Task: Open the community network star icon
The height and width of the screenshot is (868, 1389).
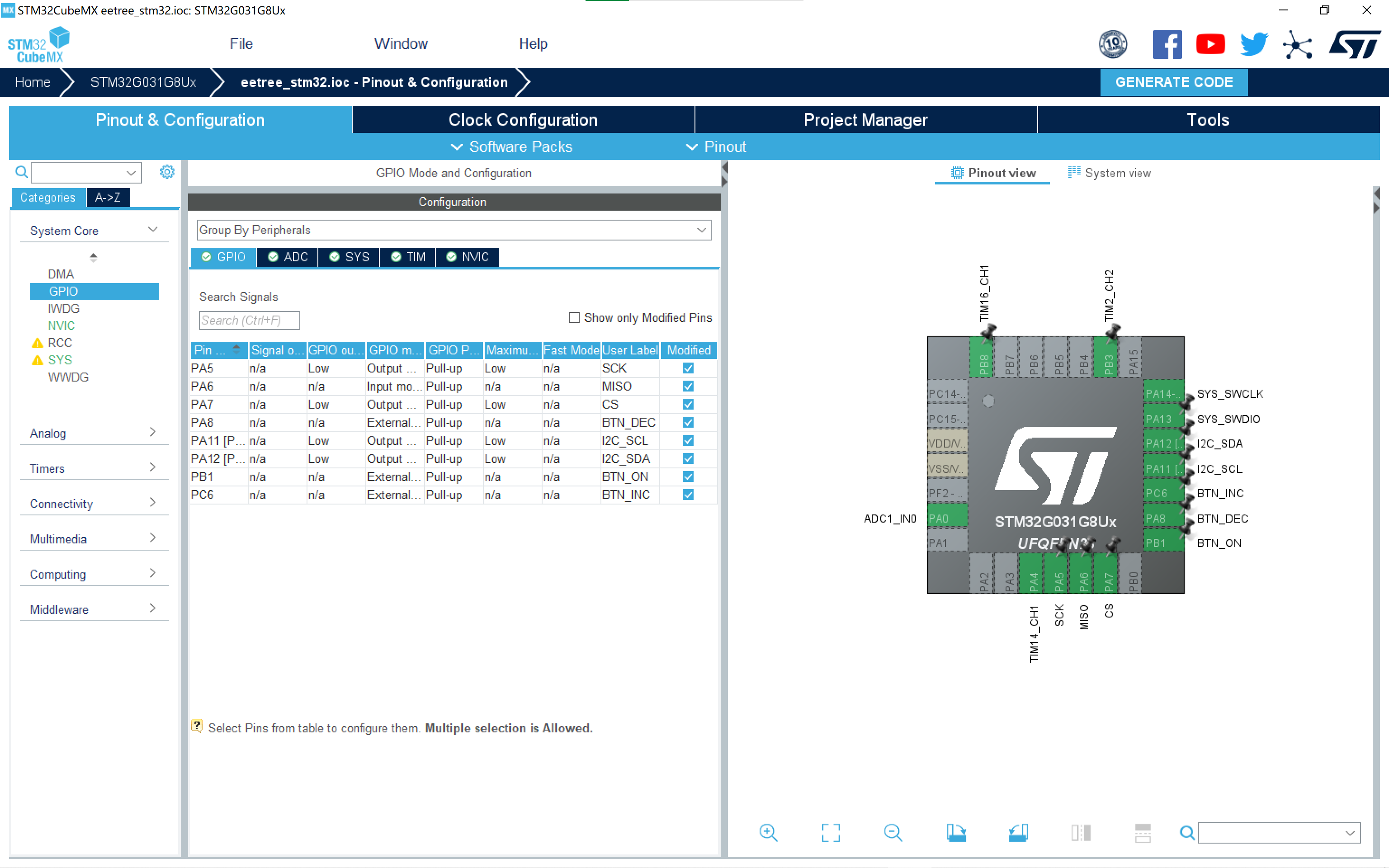Action: pos(1298,44)
